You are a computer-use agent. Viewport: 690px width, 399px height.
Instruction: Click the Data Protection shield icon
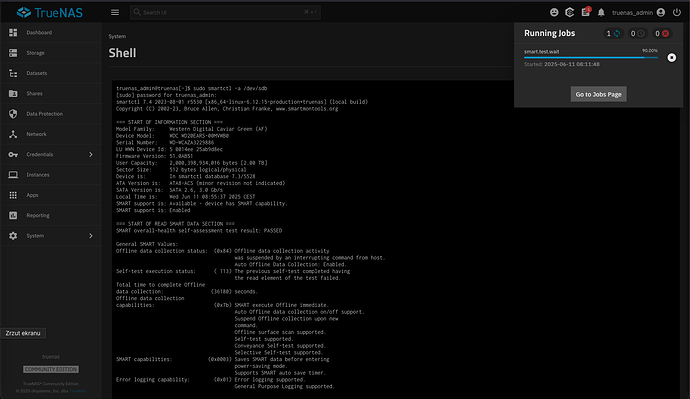13,113
